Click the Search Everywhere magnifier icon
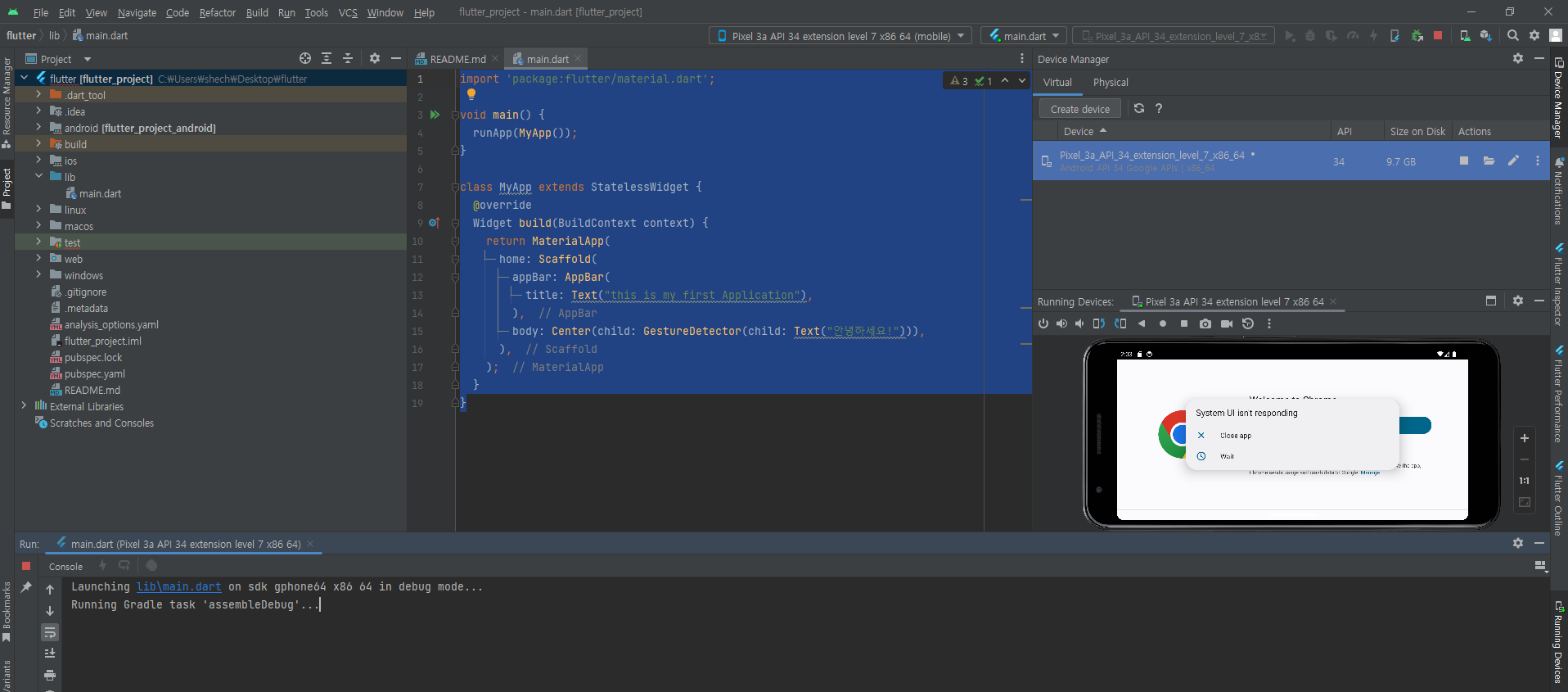 pyautogui.click(x=1512, y=35)
